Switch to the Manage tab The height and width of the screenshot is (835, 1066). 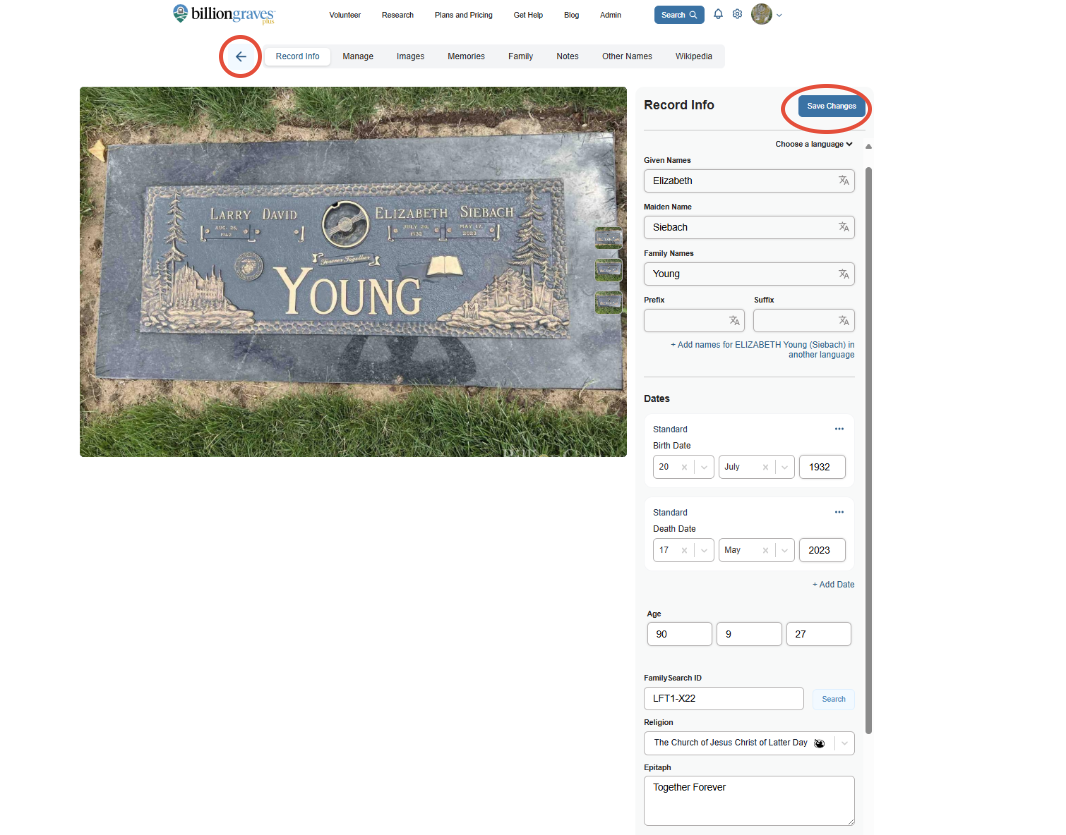[x=358, y=56]
